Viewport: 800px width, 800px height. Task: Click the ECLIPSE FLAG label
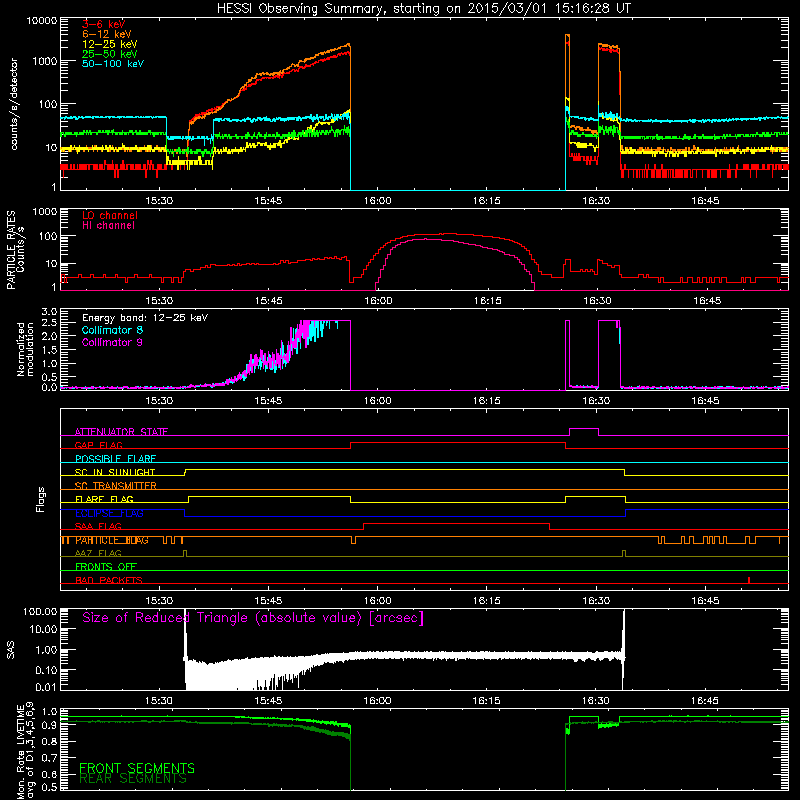(109, 513)
